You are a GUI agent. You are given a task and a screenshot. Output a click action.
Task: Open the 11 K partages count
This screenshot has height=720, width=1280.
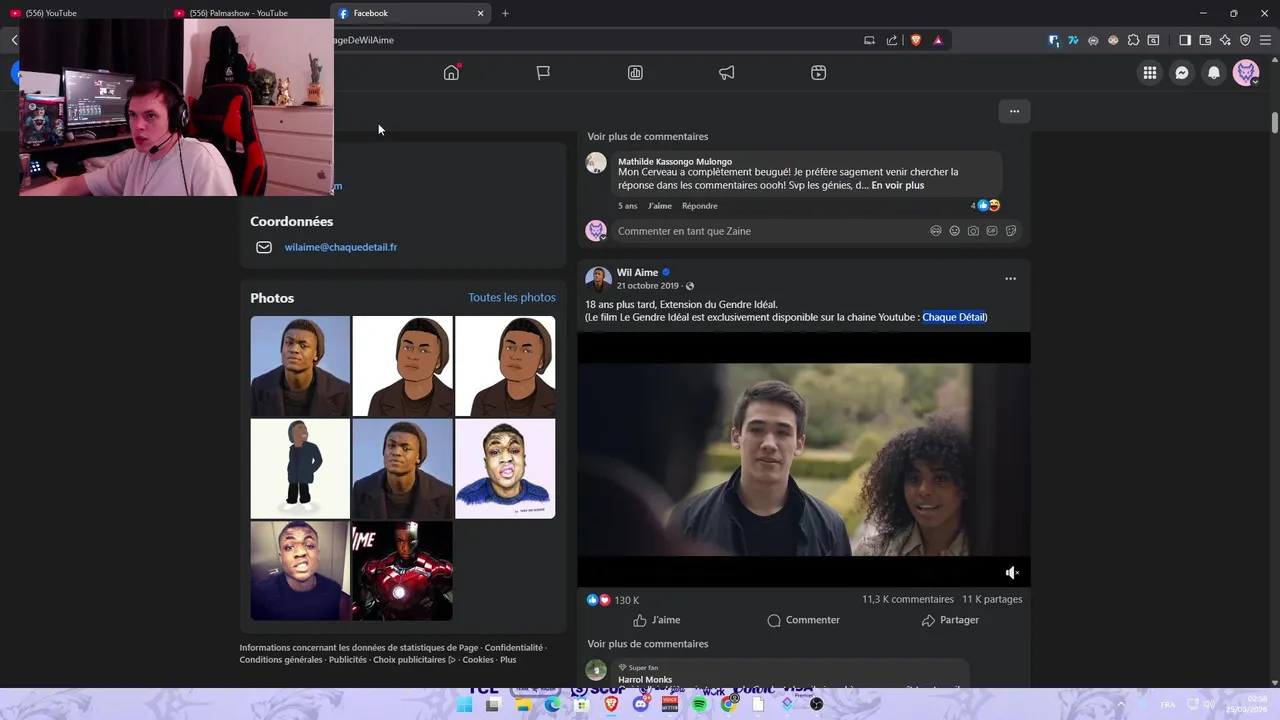tap(992, 599)
